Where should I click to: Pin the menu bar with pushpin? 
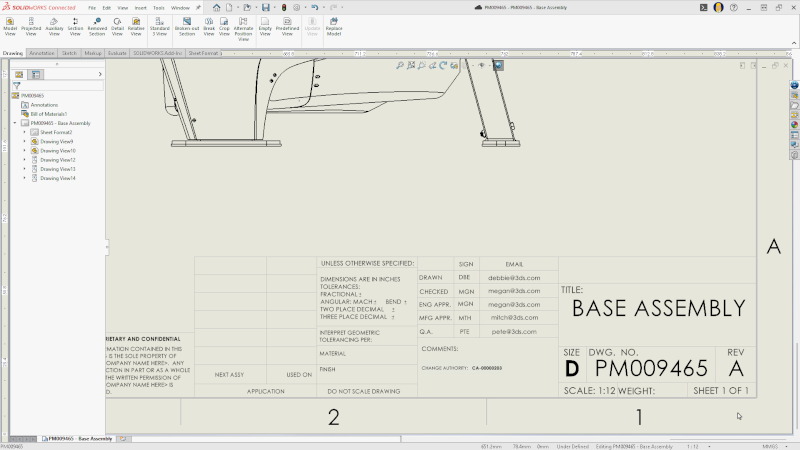coord(198,7)
